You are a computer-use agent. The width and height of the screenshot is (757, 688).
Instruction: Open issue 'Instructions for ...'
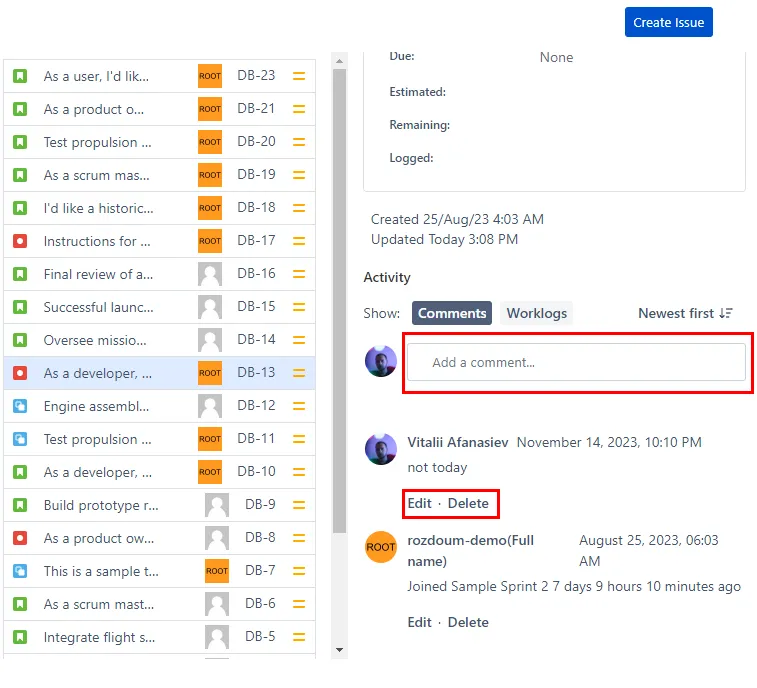click(97, 241)
